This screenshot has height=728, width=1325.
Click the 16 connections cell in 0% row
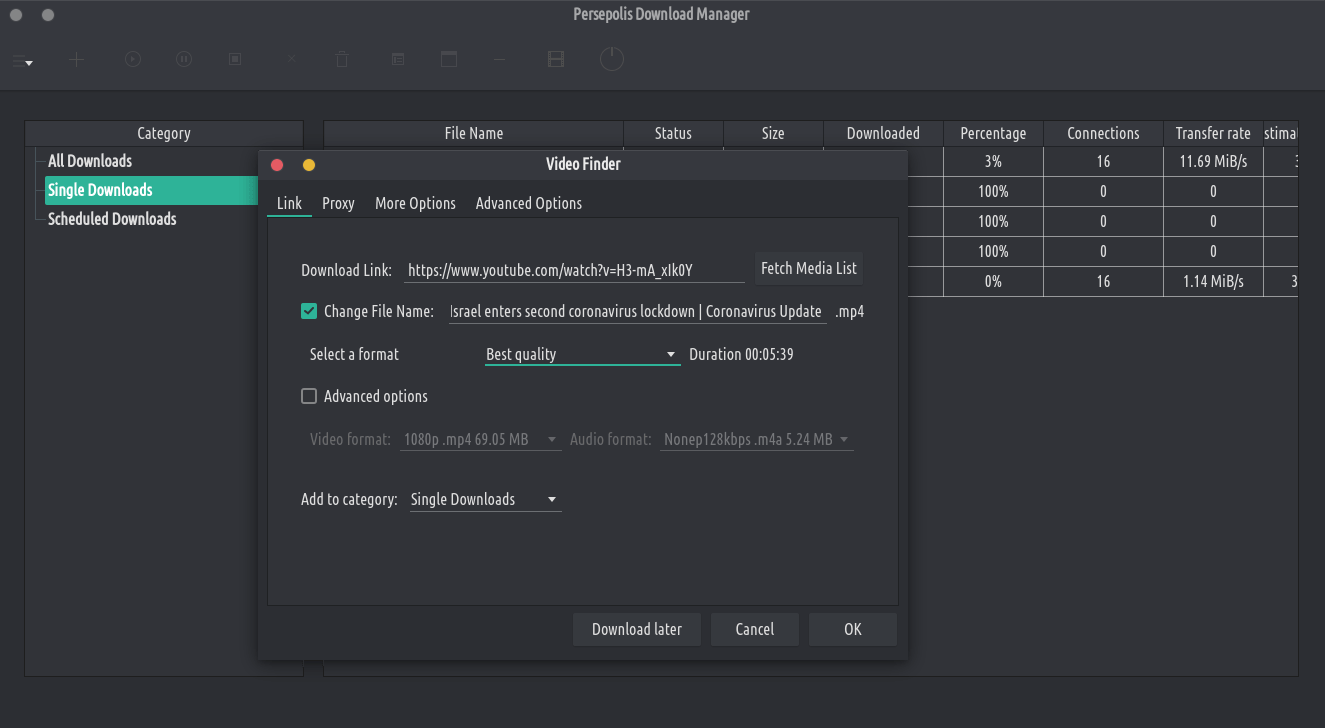pyautogui.click(x=1103, y=282)
